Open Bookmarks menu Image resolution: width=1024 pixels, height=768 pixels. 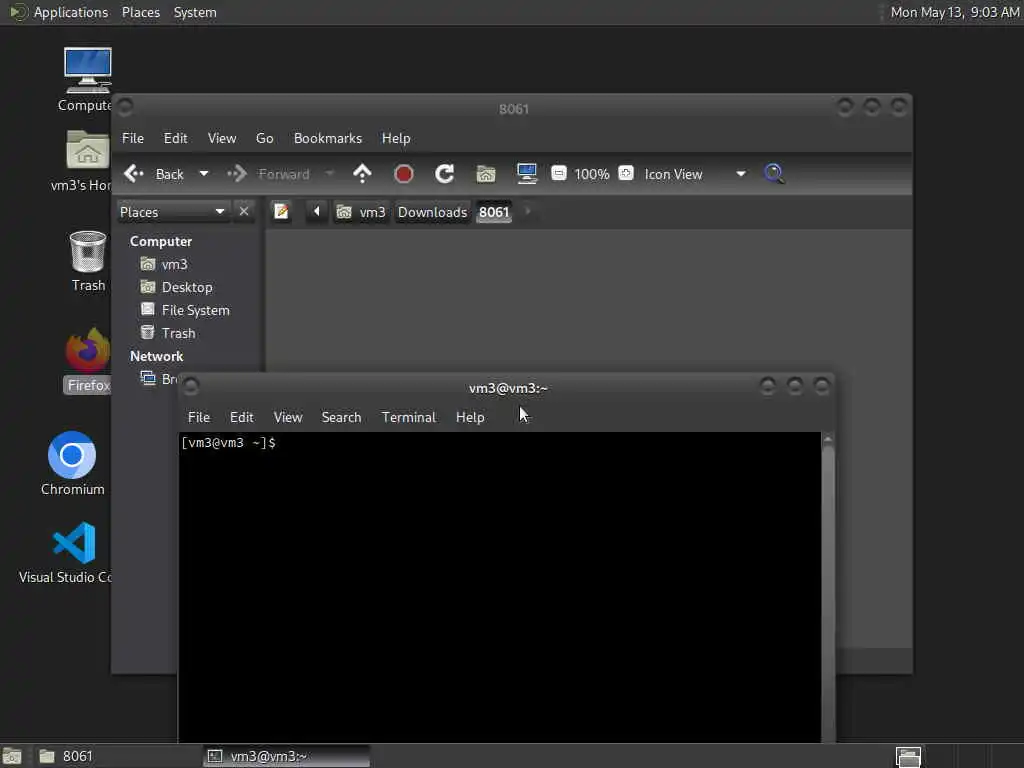point(328,138)
